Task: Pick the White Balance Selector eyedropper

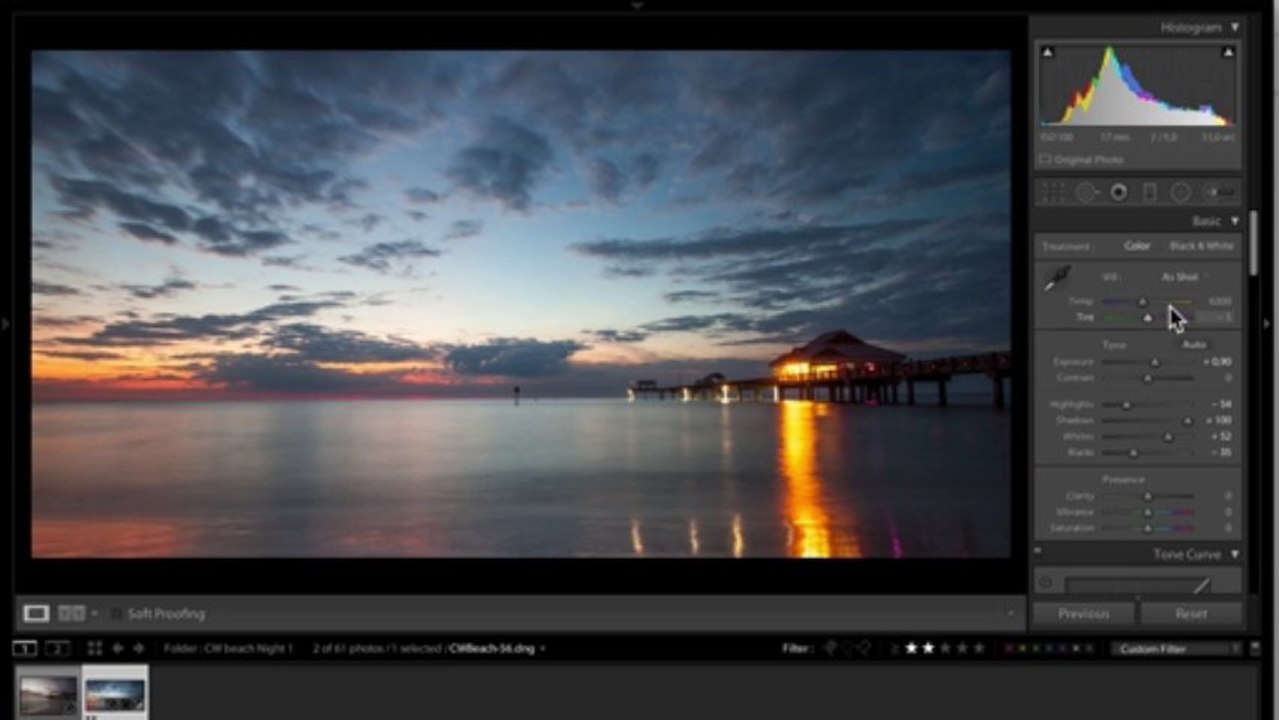Action: coord(1058,279)
